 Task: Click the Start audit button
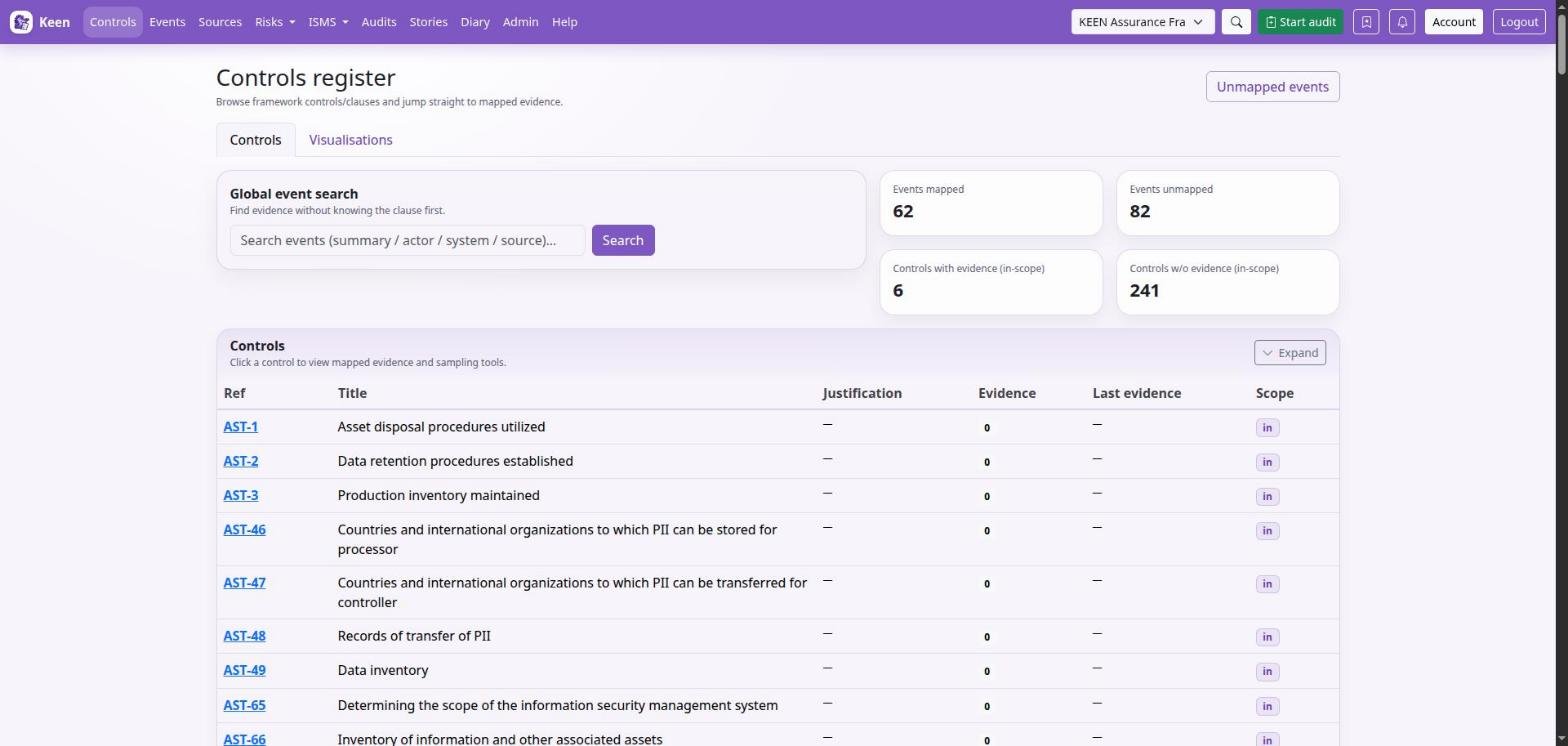pyautogui.click(x=1300, y=22)
